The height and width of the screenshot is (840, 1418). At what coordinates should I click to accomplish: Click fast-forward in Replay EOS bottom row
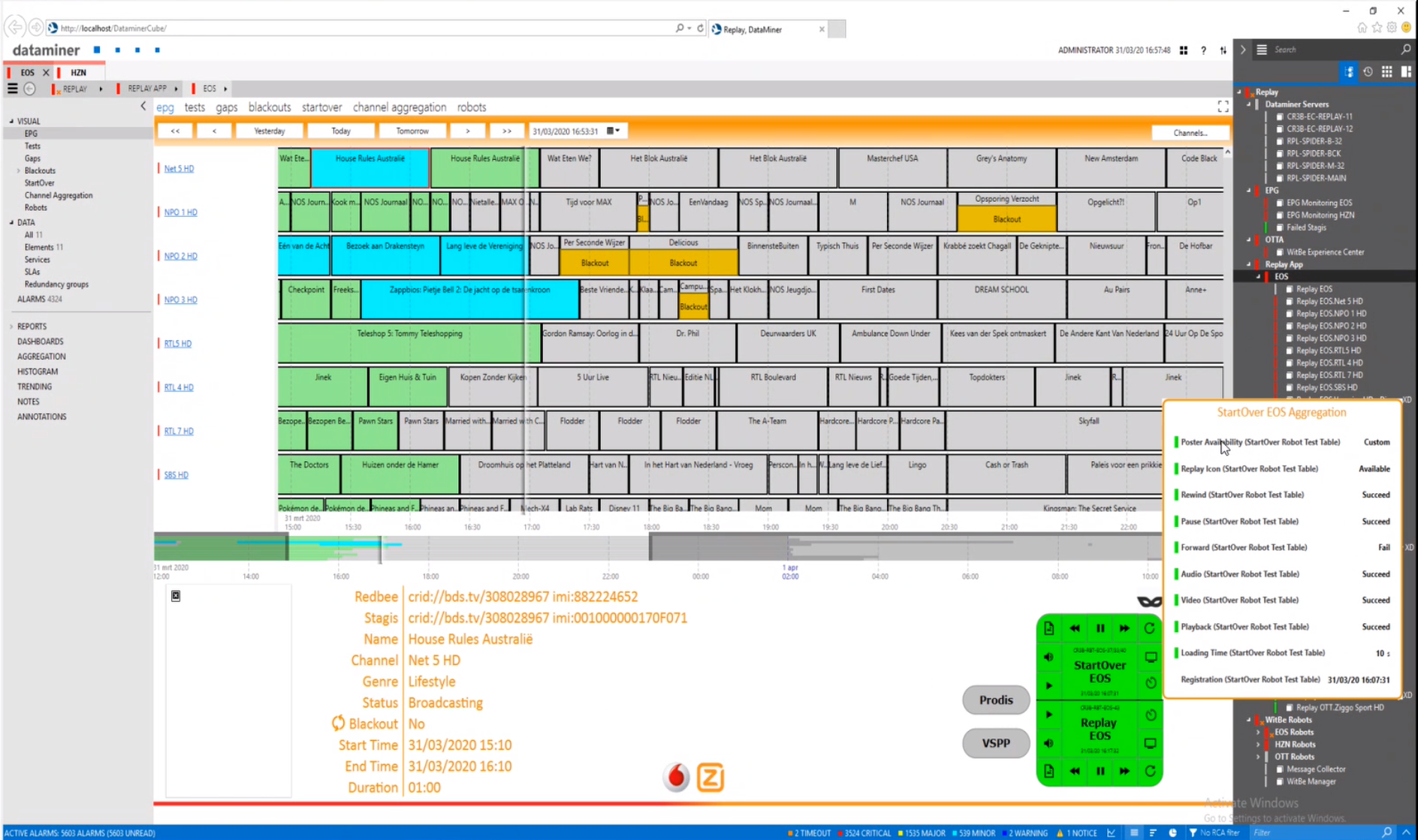click(x=1124, y=771)
